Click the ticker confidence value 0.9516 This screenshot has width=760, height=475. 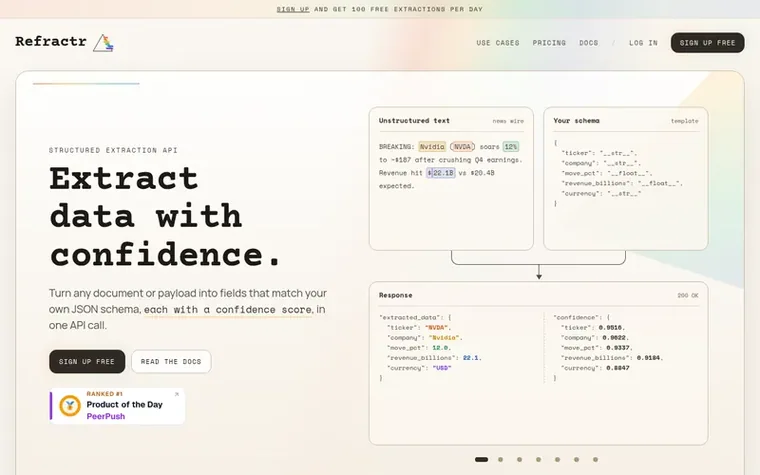[610, 328]
